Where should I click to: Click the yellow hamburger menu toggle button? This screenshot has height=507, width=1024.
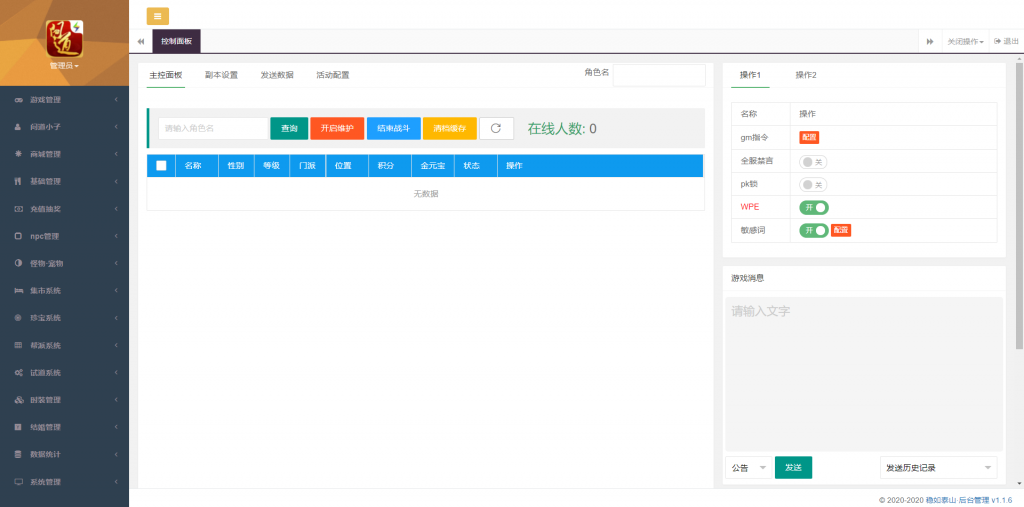(158, 16)
